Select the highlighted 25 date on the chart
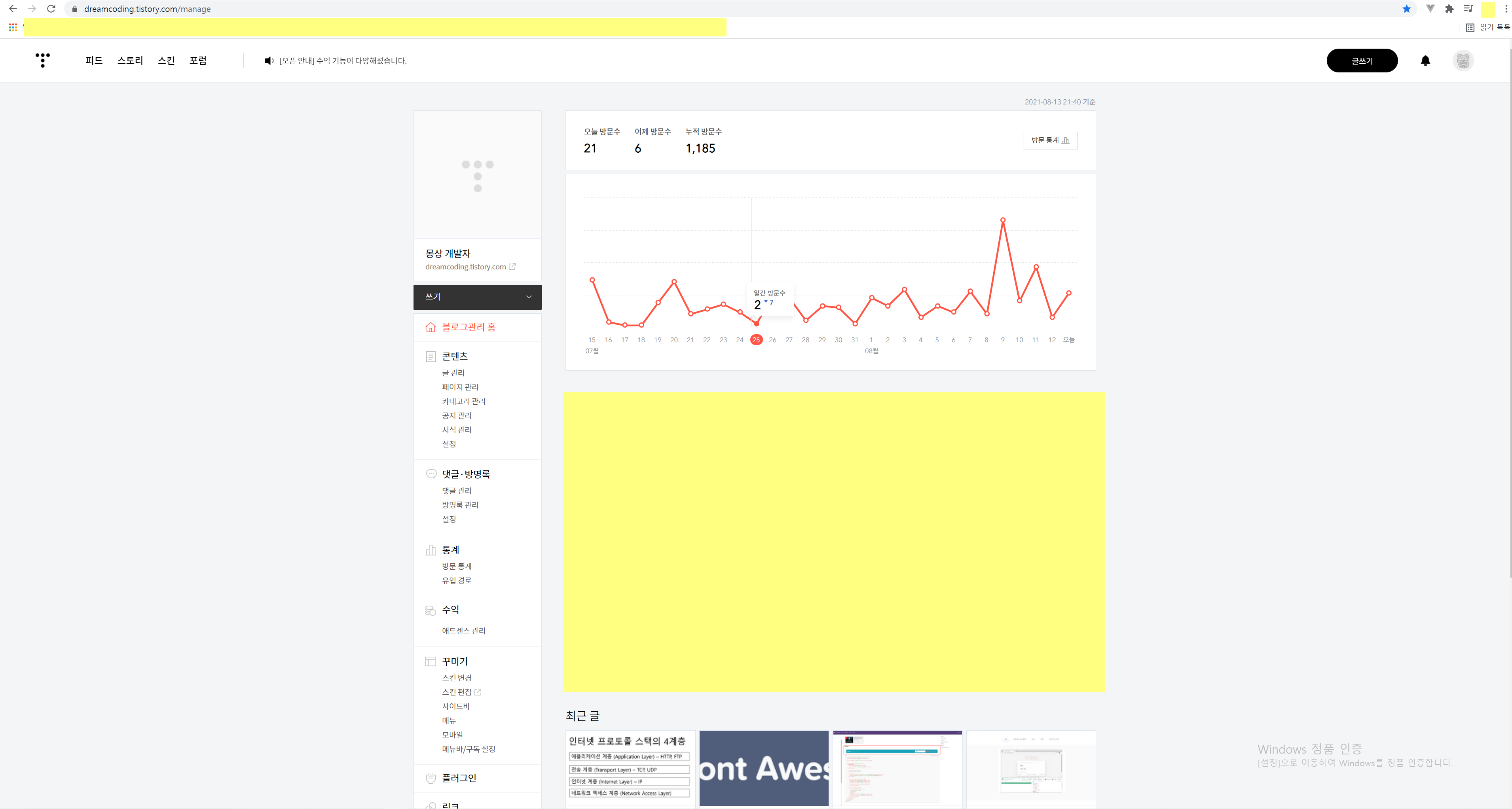The image size is (1512, 809). coord(756,340)
